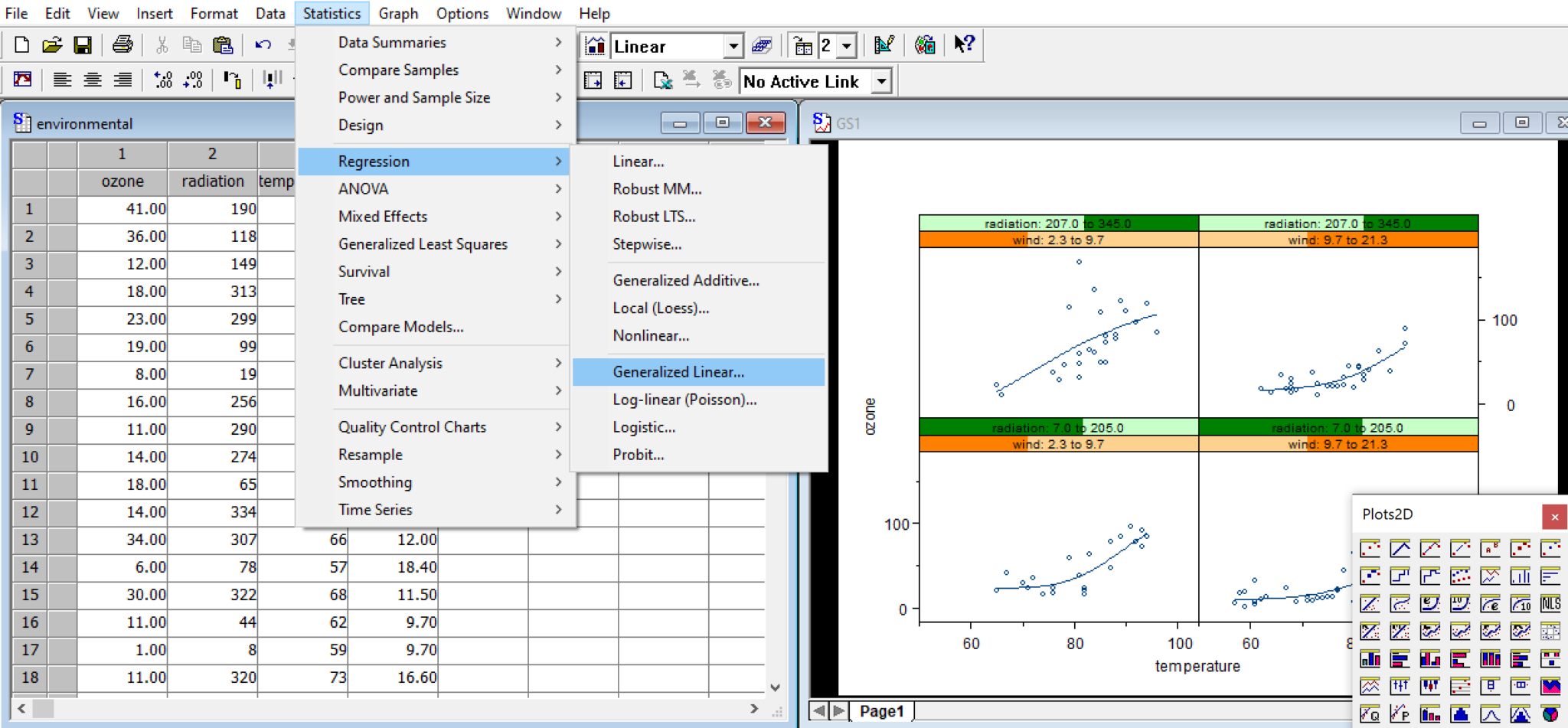Open the dropdown showing value 2
Viewport: 1568px width, 728px height.
click(x=846, y=47)
